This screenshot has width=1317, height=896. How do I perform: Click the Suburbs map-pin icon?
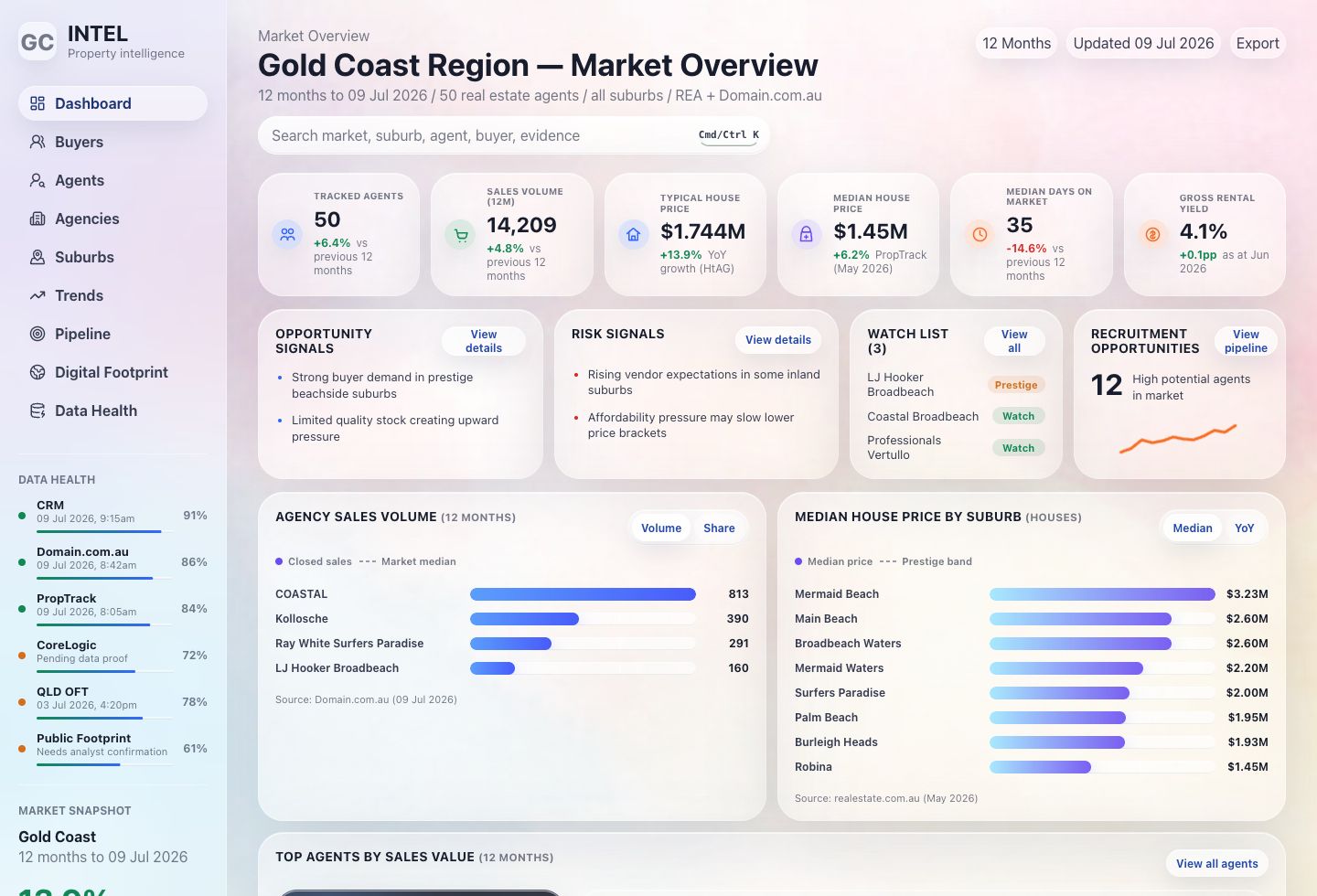[37, 257]
